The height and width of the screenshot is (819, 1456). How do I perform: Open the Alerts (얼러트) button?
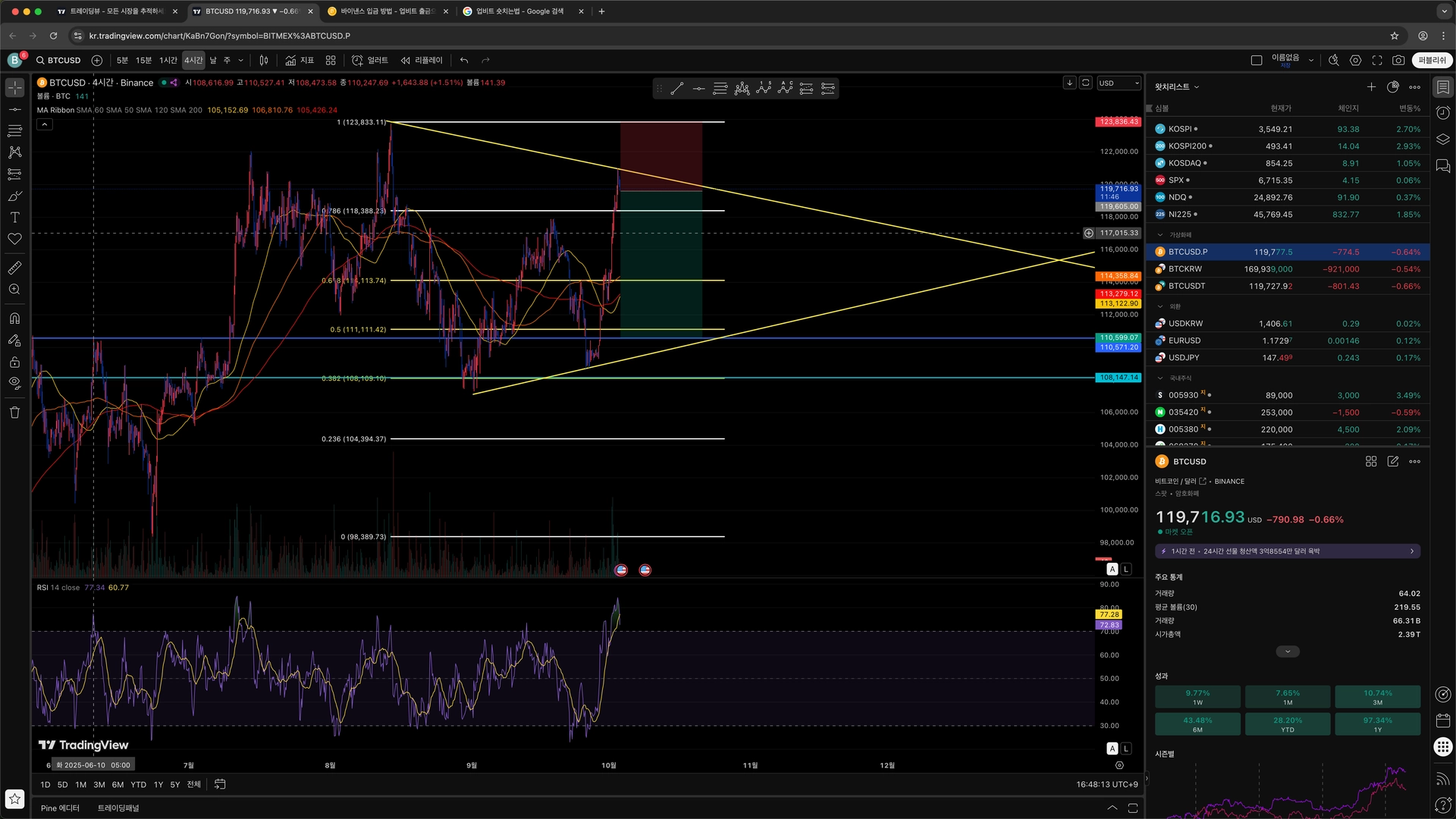click(370, 60)
